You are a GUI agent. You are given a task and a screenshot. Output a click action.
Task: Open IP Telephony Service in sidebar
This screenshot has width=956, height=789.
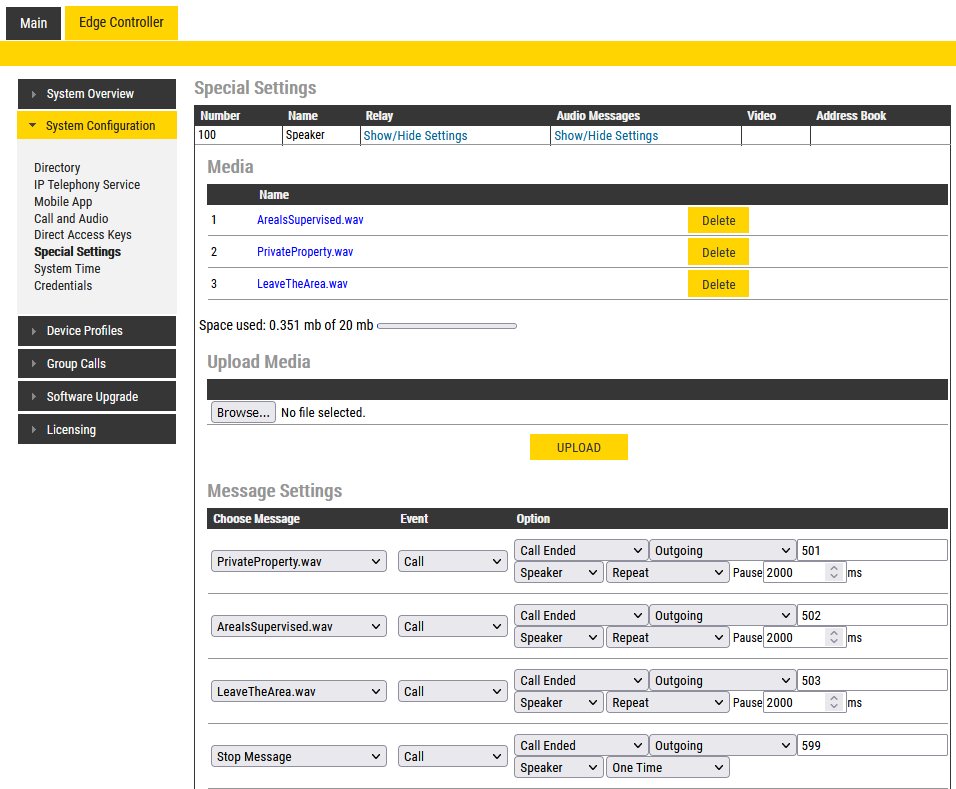[87, 185]
